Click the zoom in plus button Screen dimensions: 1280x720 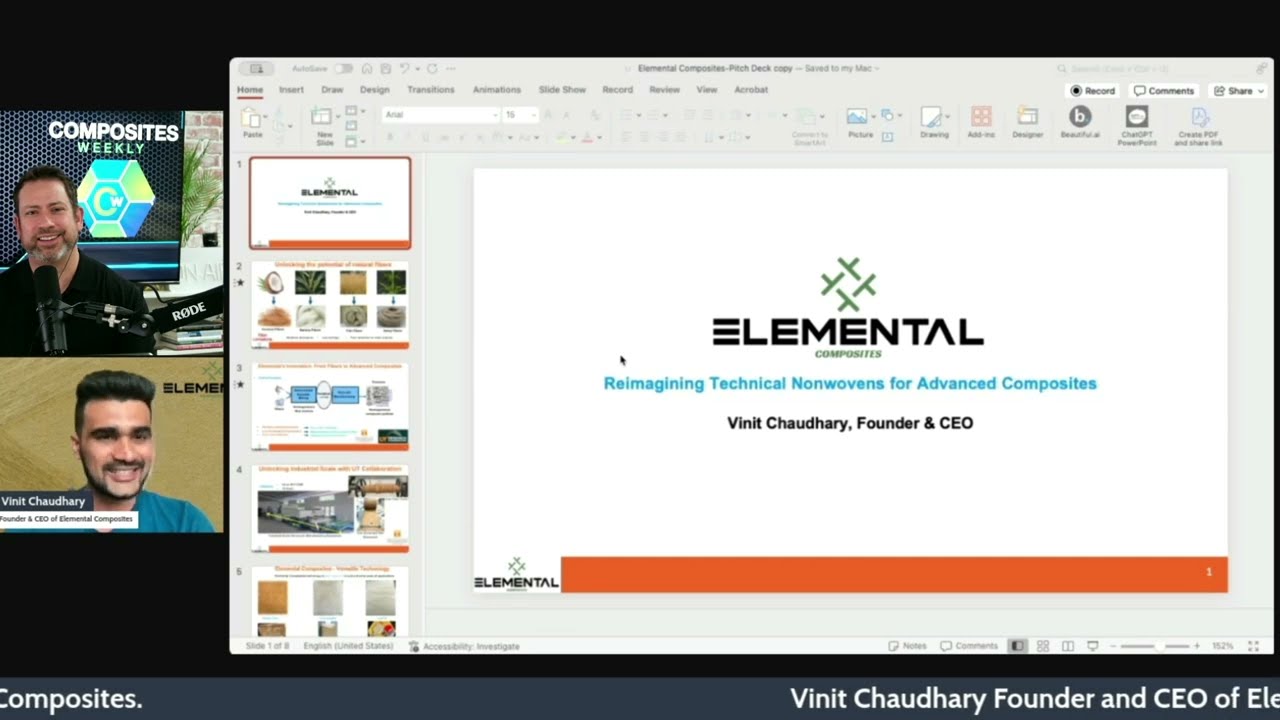(1197, 646)
